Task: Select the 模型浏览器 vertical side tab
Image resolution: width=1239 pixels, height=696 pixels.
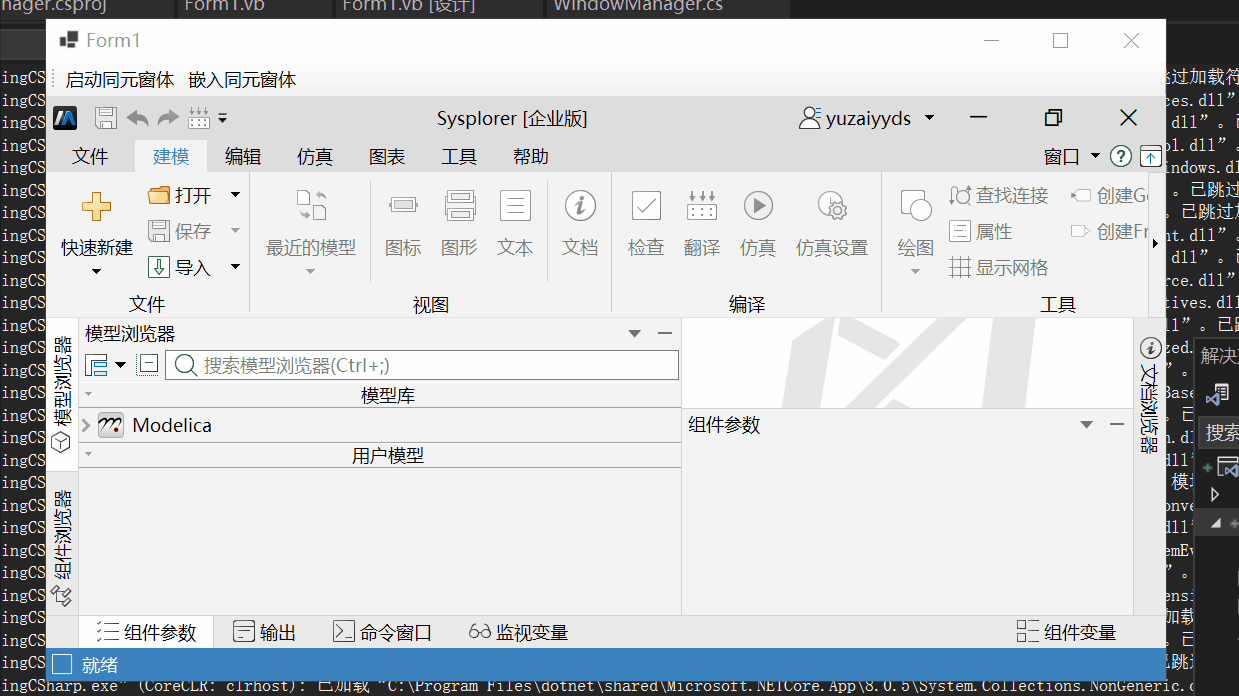Action: 62,394
